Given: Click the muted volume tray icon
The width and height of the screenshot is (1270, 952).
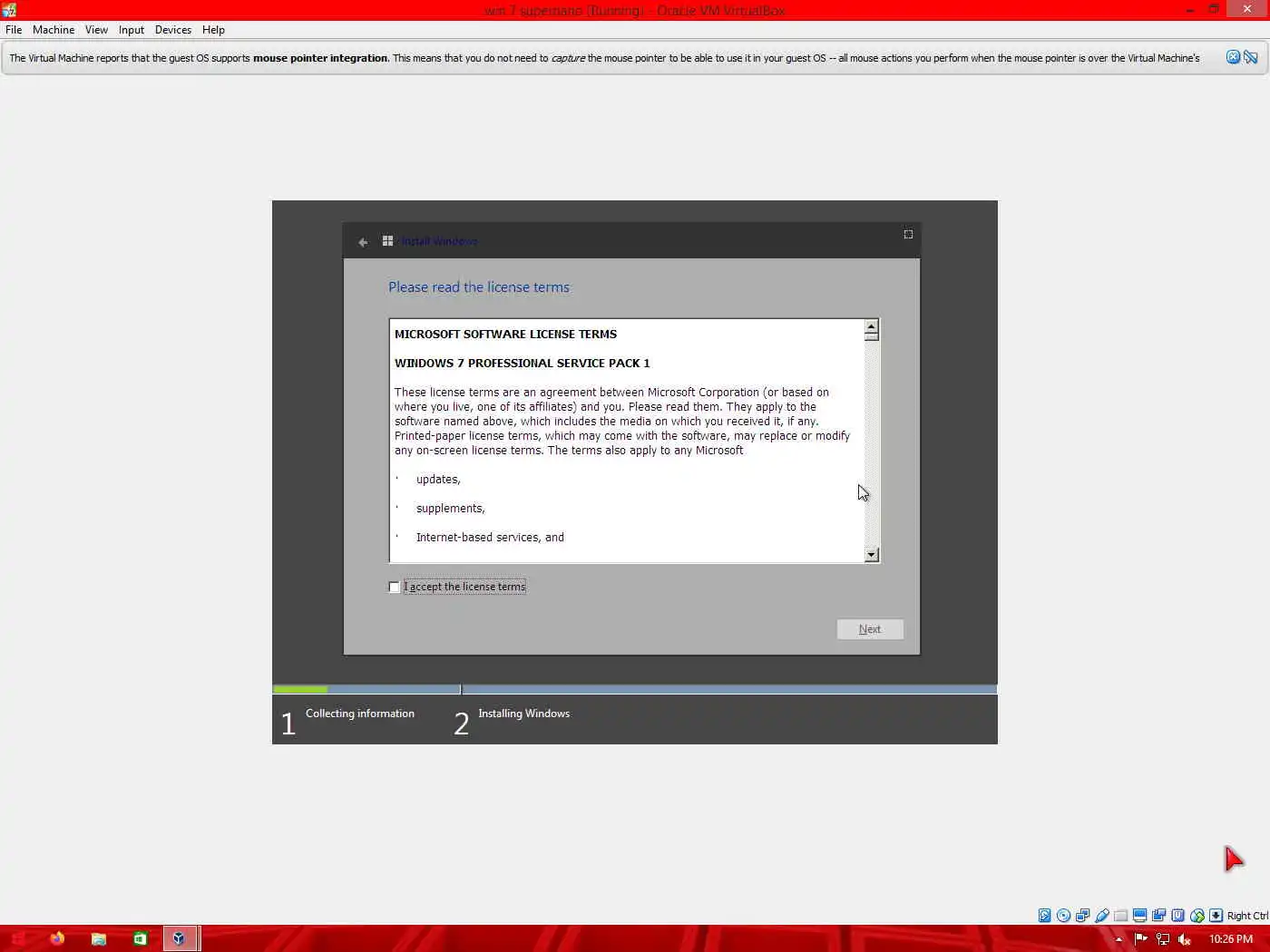Looking at the screenshot, I should tap(1184, 939).
